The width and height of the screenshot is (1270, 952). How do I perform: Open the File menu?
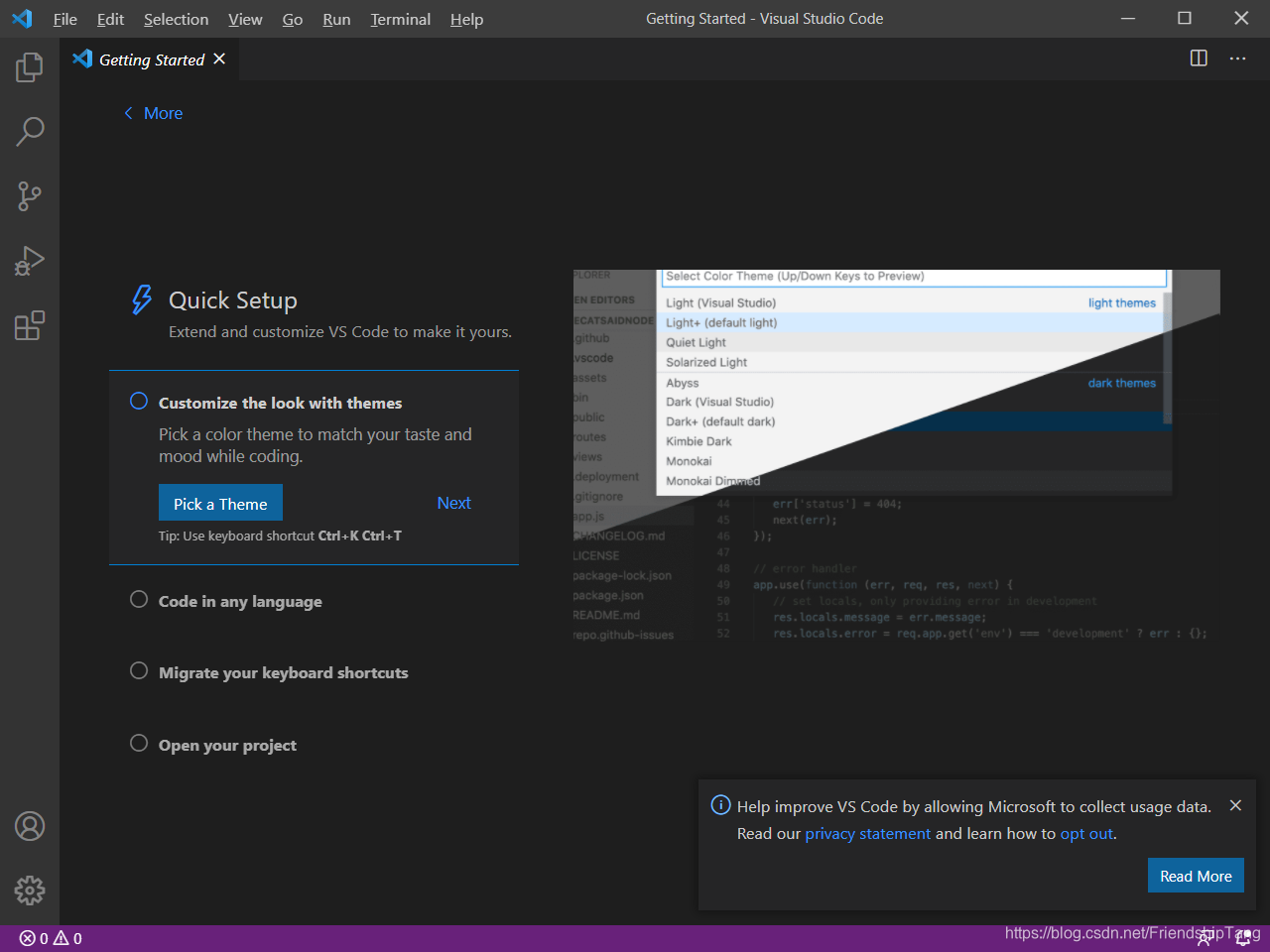(65, 19)
